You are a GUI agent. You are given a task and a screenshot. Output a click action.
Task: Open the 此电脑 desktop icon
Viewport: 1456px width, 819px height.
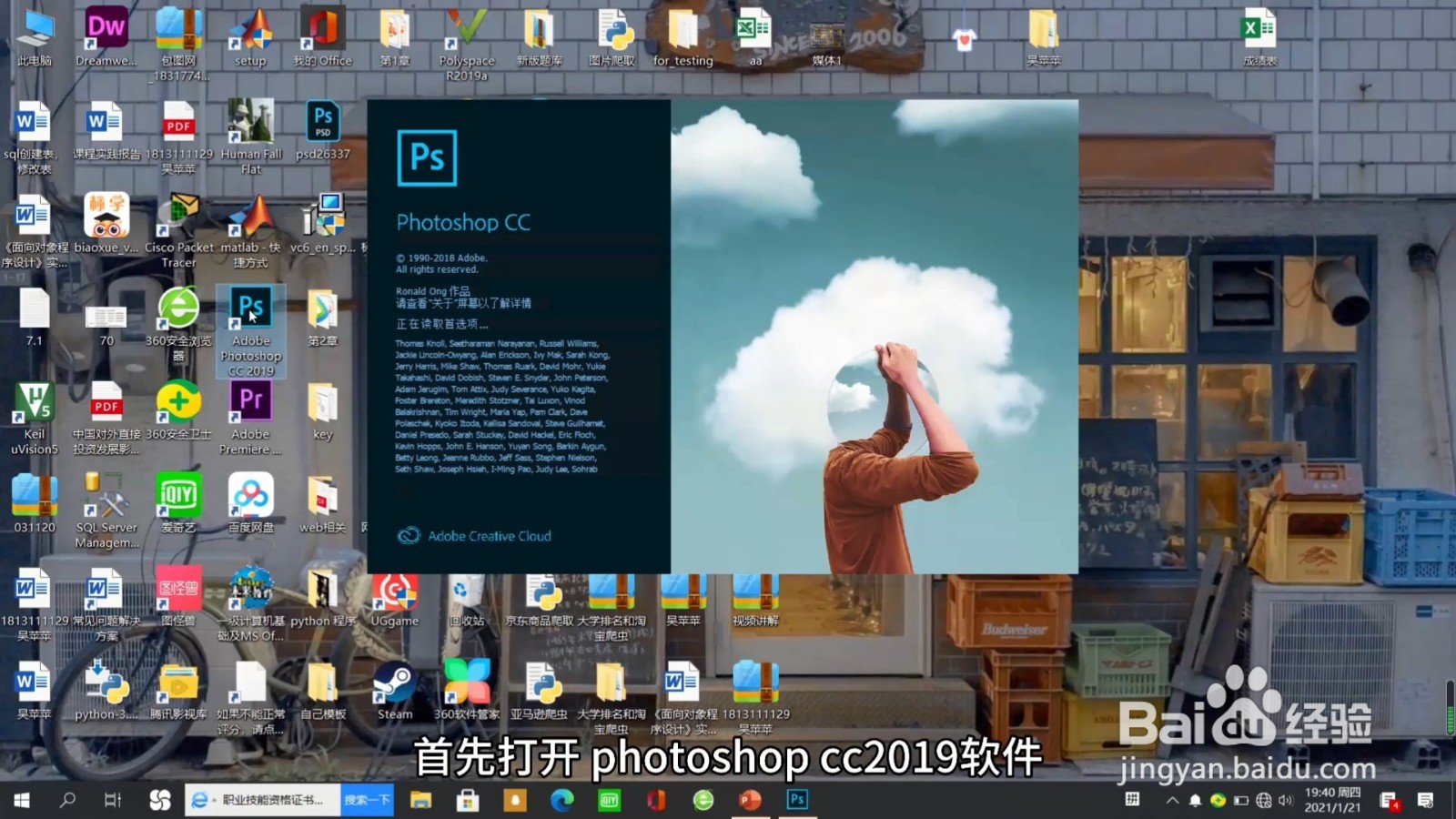tap(35, 37)
